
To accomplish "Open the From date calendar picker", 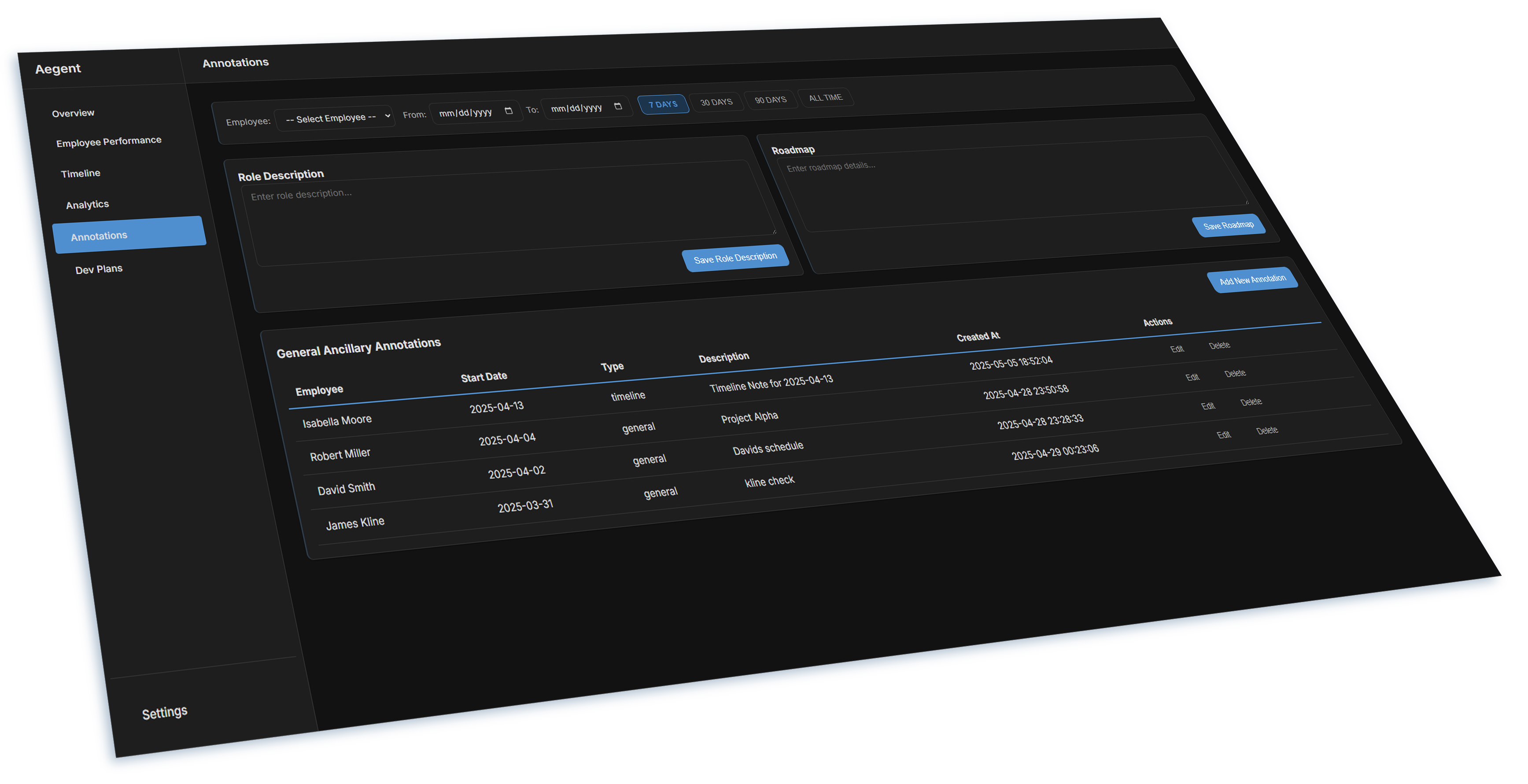I will 509,110.
